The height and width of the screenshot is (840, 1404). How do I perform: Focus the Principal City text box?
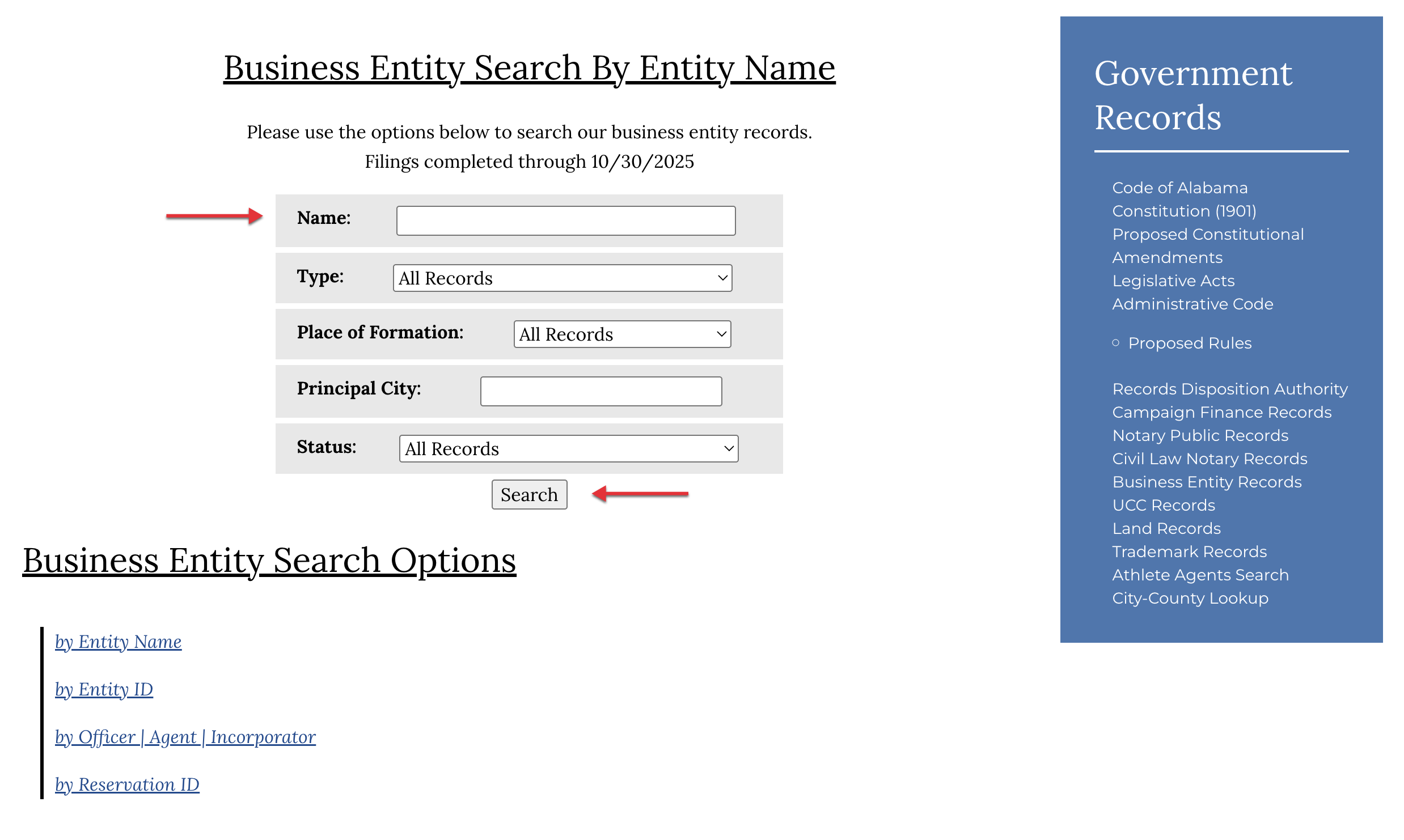pos(600,392)
